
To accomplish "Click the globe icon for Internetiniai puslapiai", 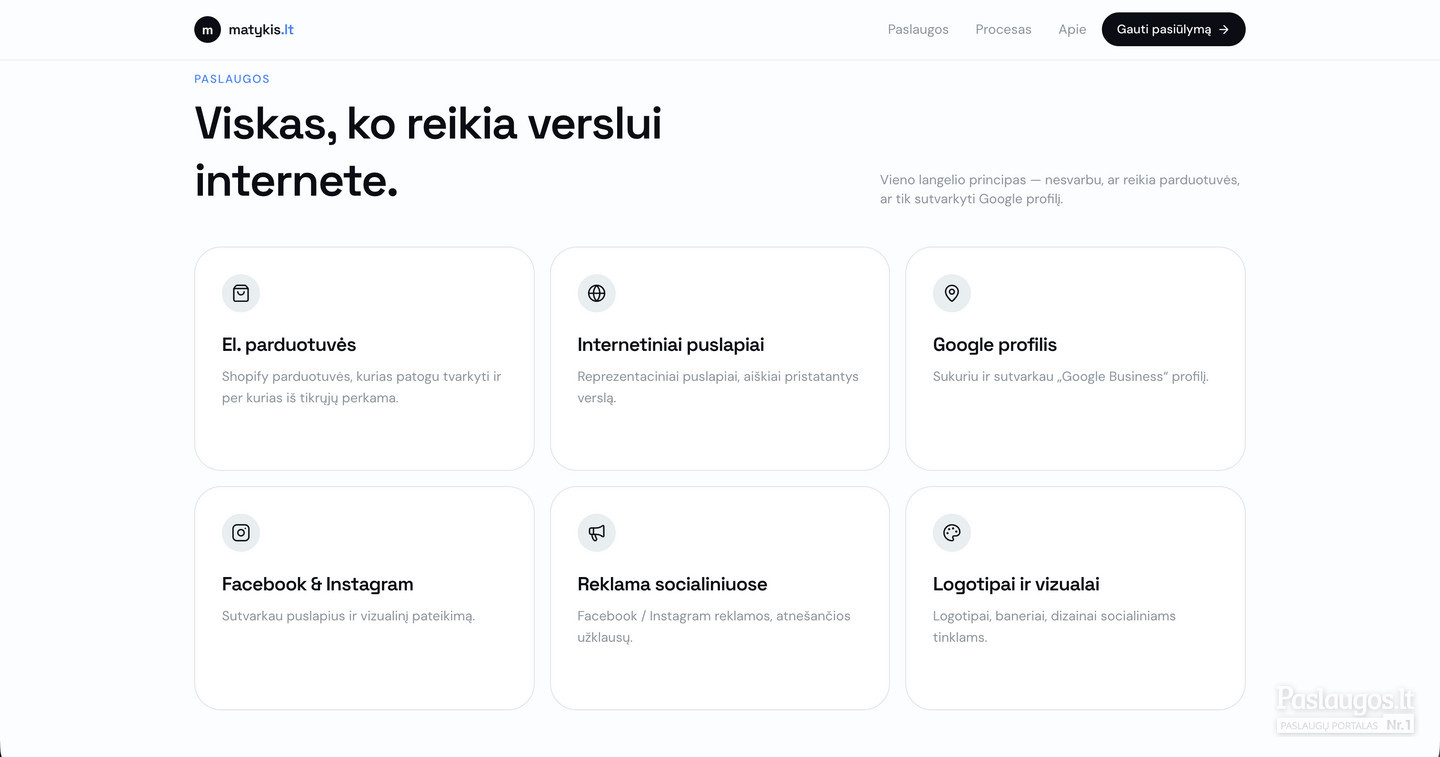I will pyautogui.click(x=597, y=293).
